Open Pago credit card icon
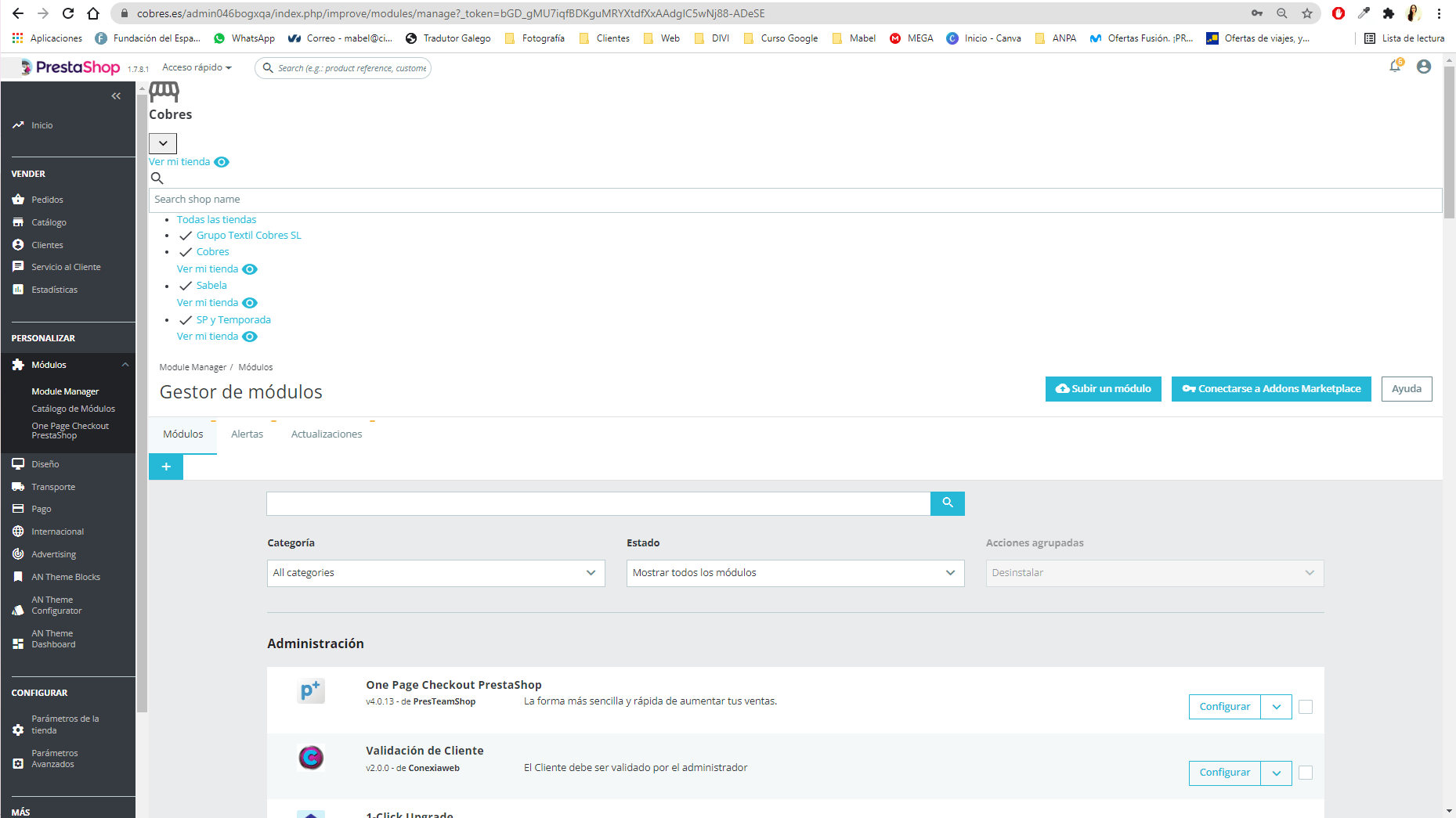 pyautogui.click(x=18, y=509)
